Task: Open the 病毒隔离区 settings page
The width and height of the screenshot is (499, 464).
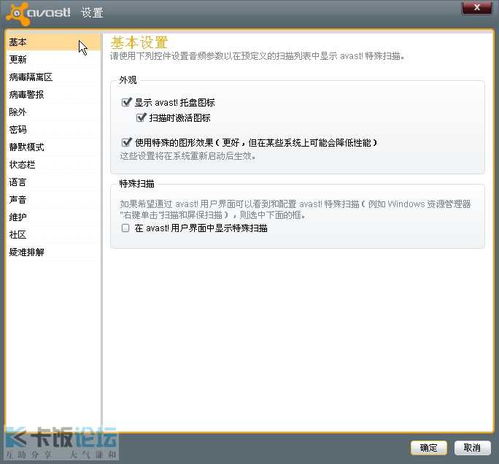Action: point(53,77)
